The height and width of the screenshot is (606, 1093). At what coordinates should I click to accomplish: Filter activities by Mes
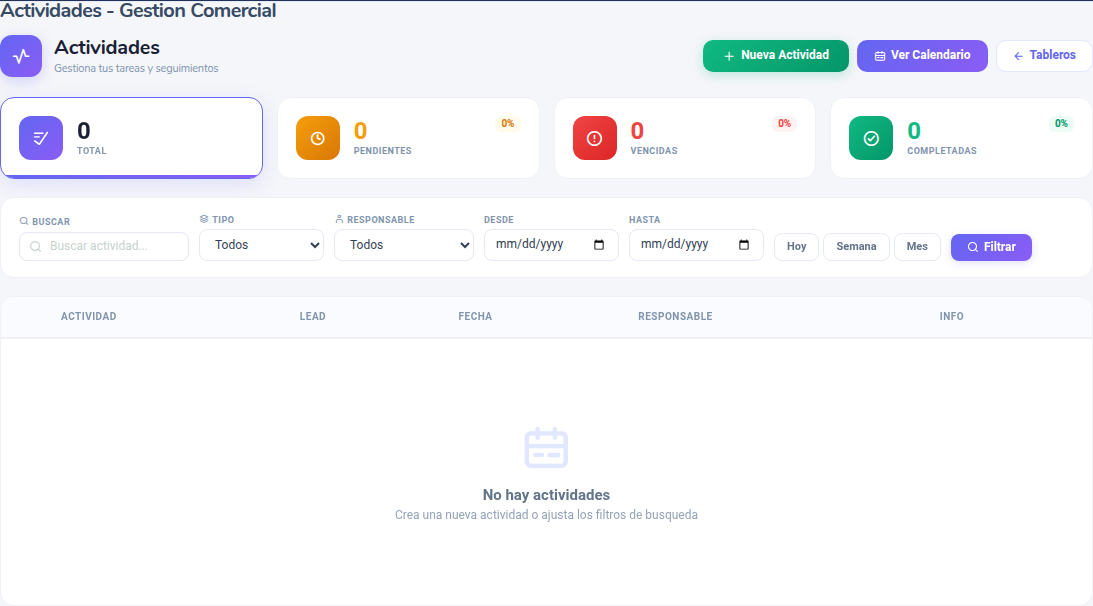coord(917,247)
